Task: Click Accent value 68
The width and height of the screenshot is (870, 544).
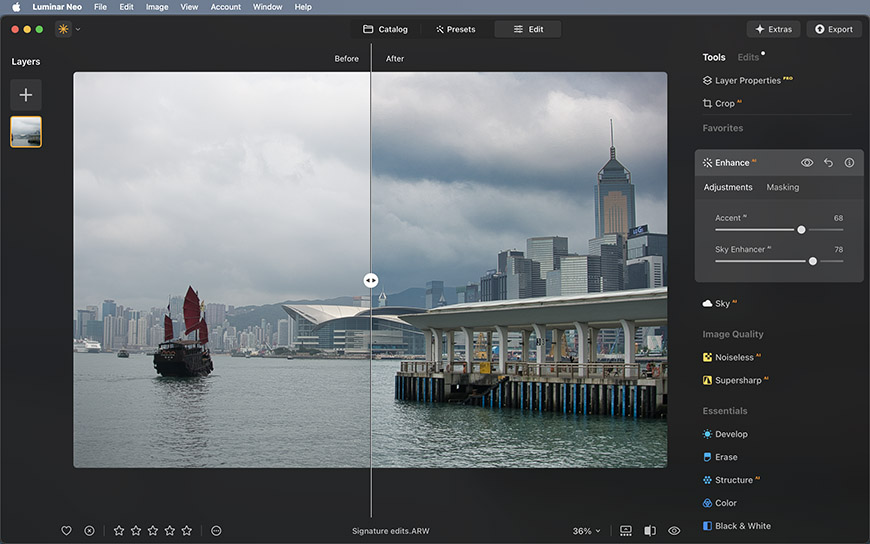Action: click(x=838, y=218)
